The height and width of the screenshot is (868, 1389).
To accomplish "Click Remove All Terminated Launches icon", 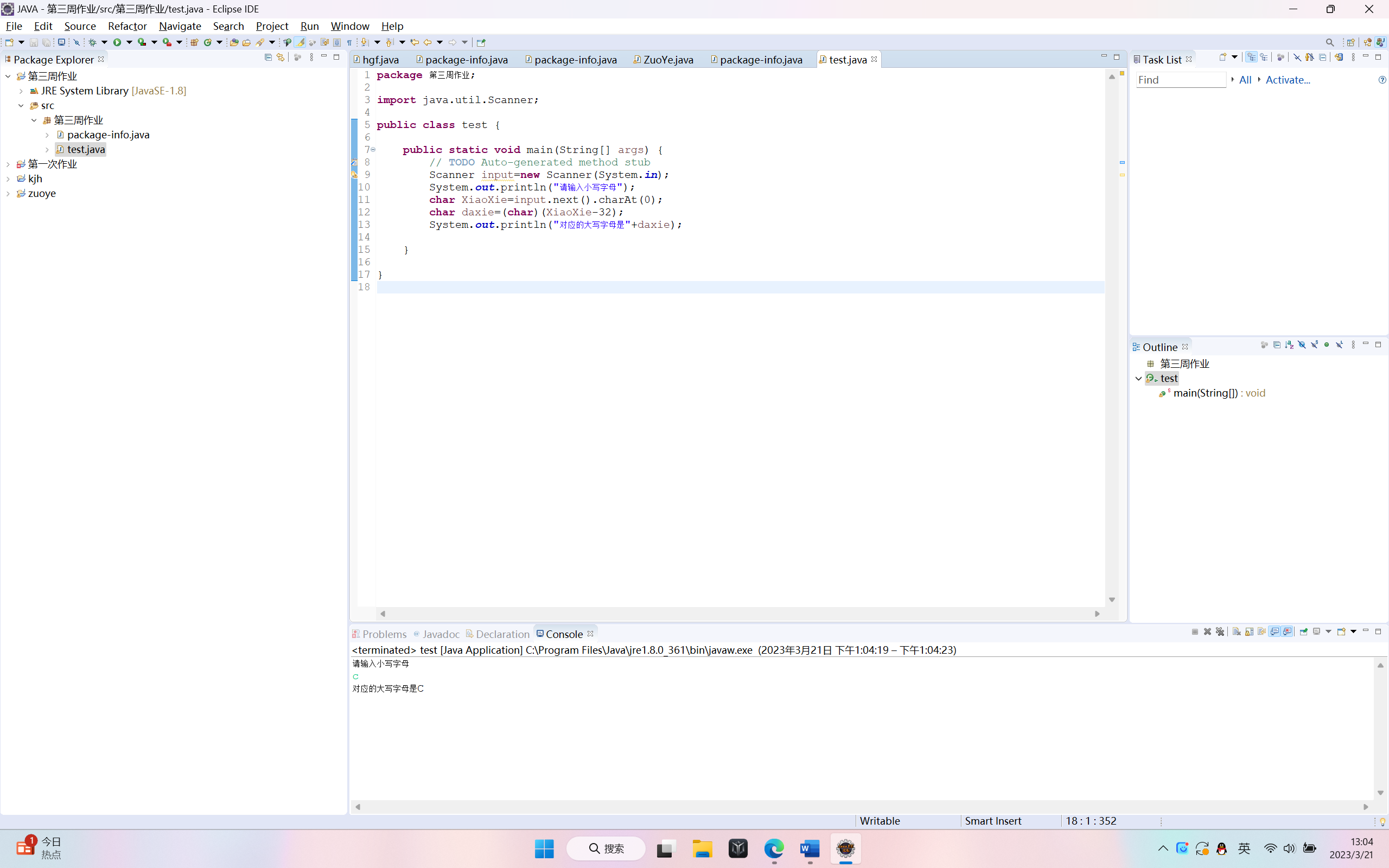I will (1220, 632).
